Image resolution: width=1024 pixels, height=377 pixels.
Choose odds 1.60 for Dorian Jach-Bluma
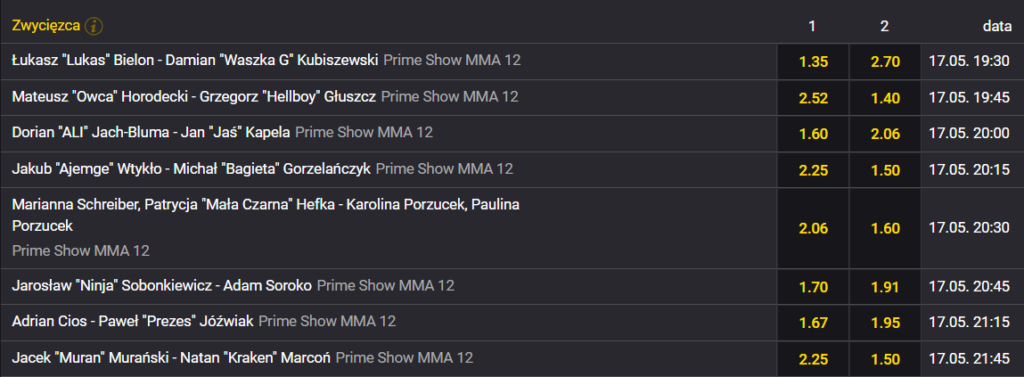(813, 134)
